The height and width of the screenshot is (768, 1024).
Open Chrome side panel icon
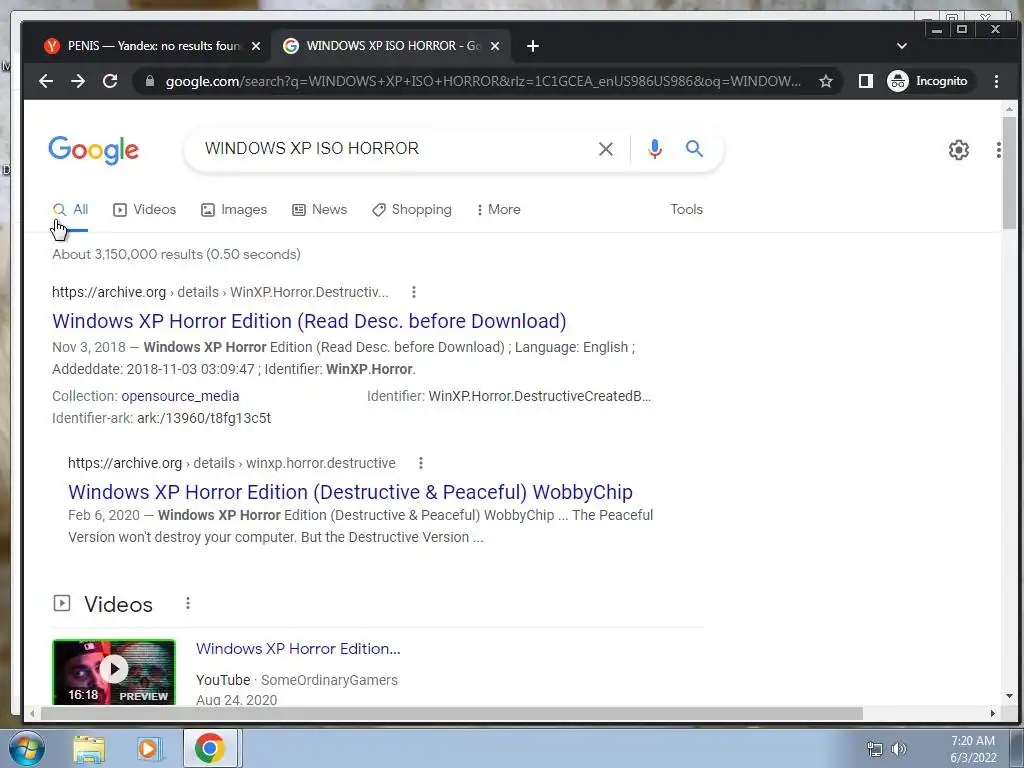click(x=866, y=81)
